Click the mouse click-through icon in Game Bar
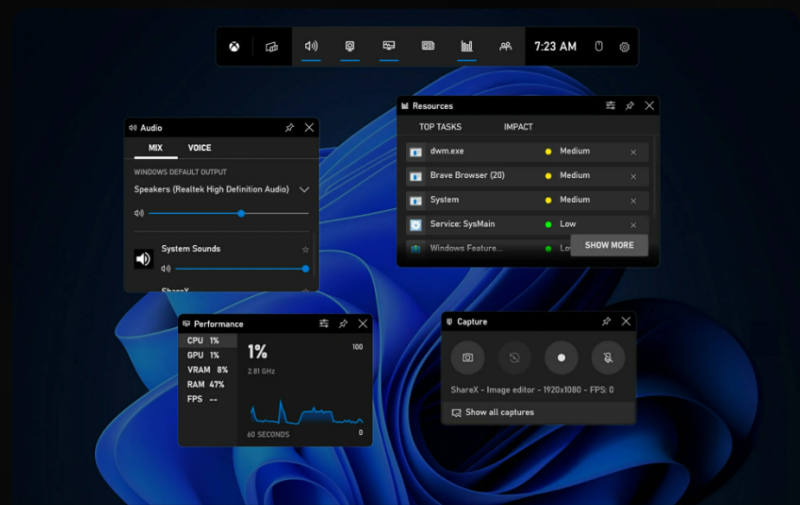 tap(599, 46)
